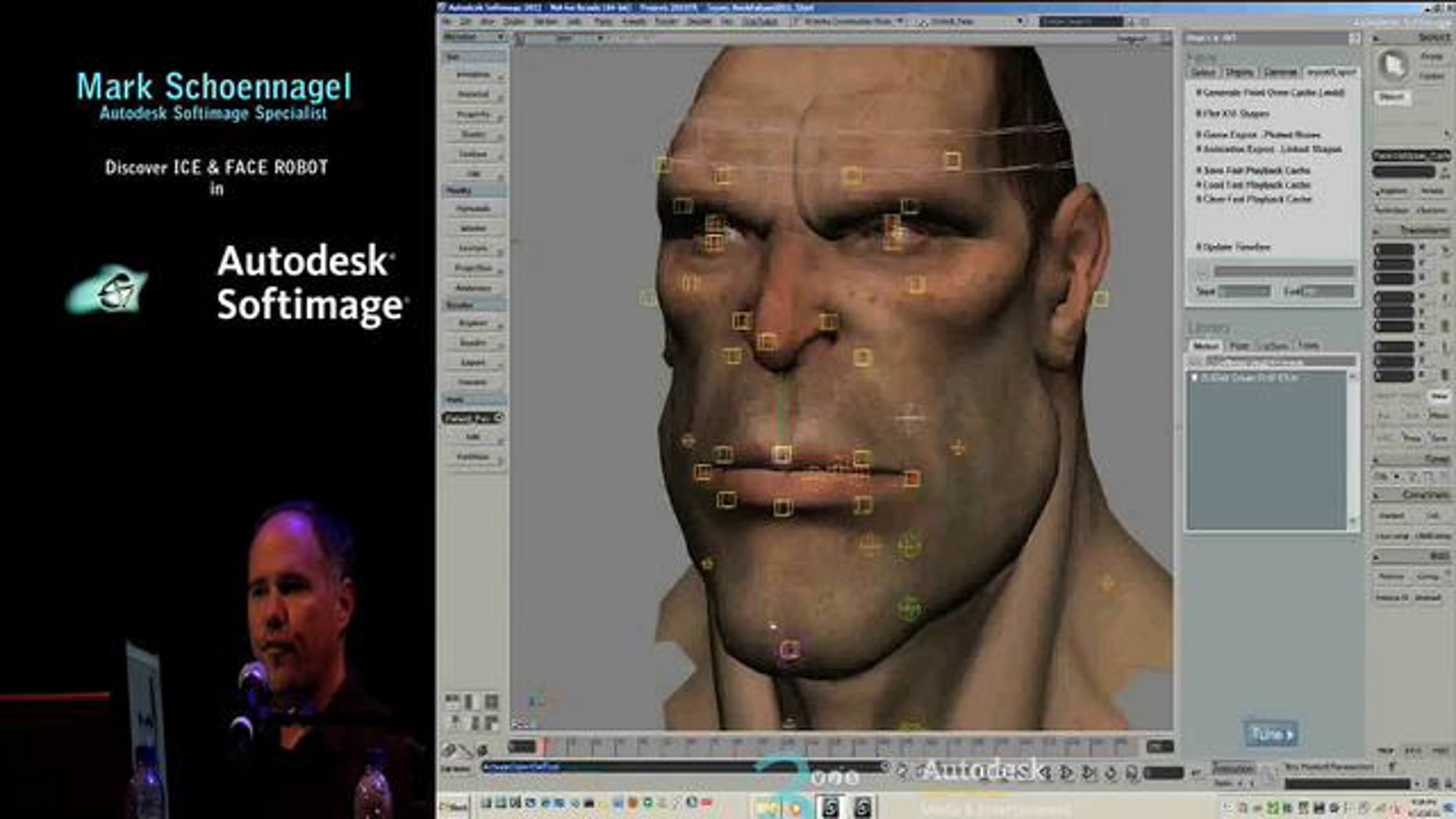
Task: Click the headphones audio icon in playback controls
Action: point(1132,772)
